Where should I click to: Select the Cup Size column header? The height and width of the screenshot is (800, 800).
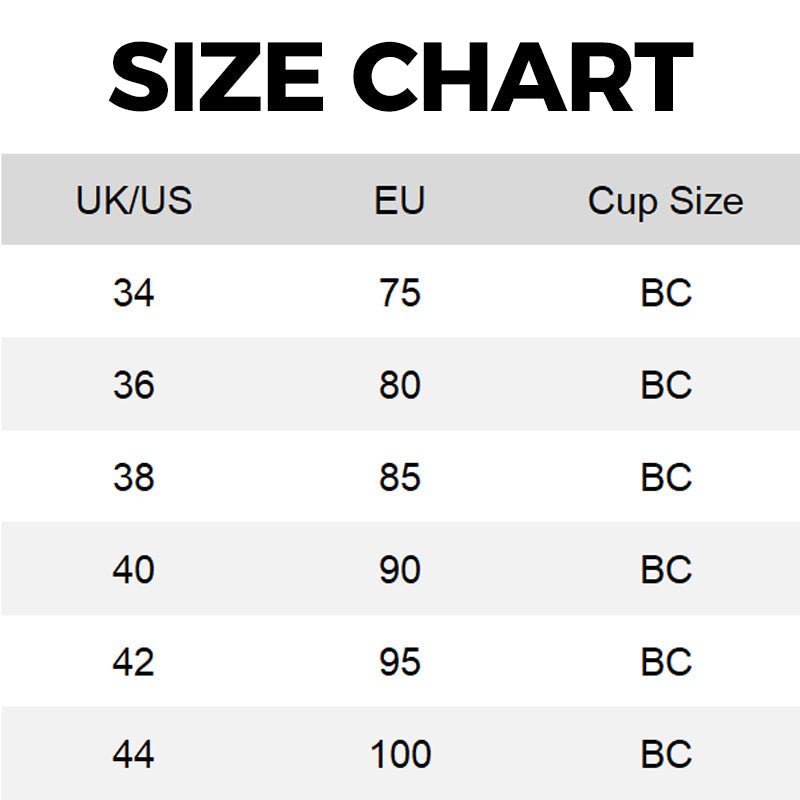tap(666, 201)
